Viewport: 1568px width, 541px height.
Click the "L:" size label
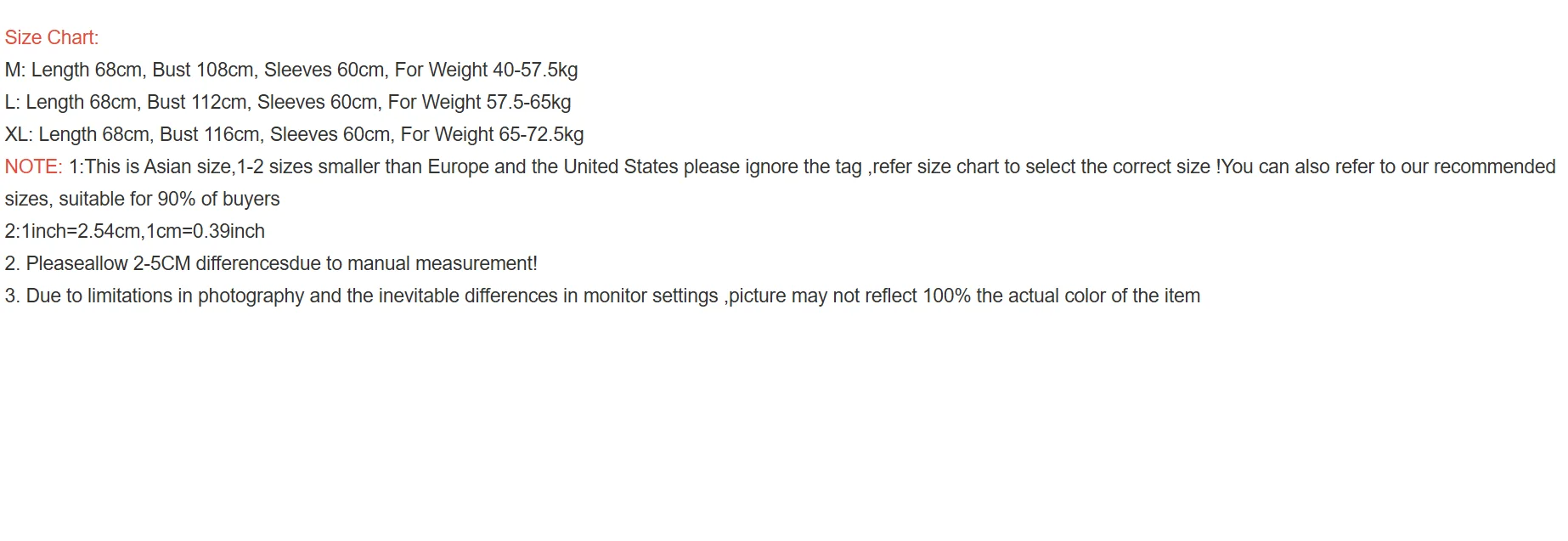pyautogui.click(x=12, y=102)
